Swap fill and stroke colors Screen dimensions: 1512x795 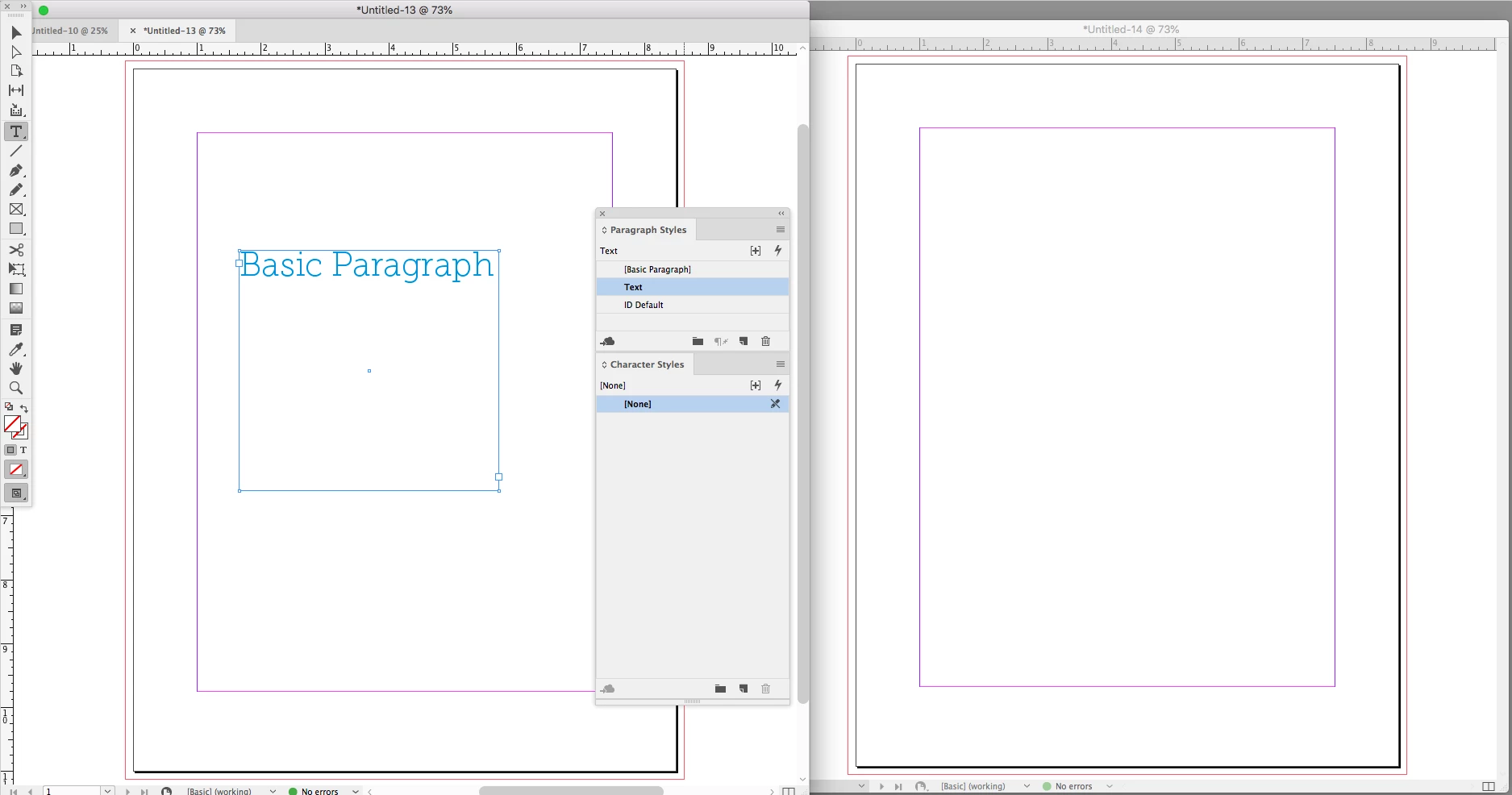click(24, 408)
